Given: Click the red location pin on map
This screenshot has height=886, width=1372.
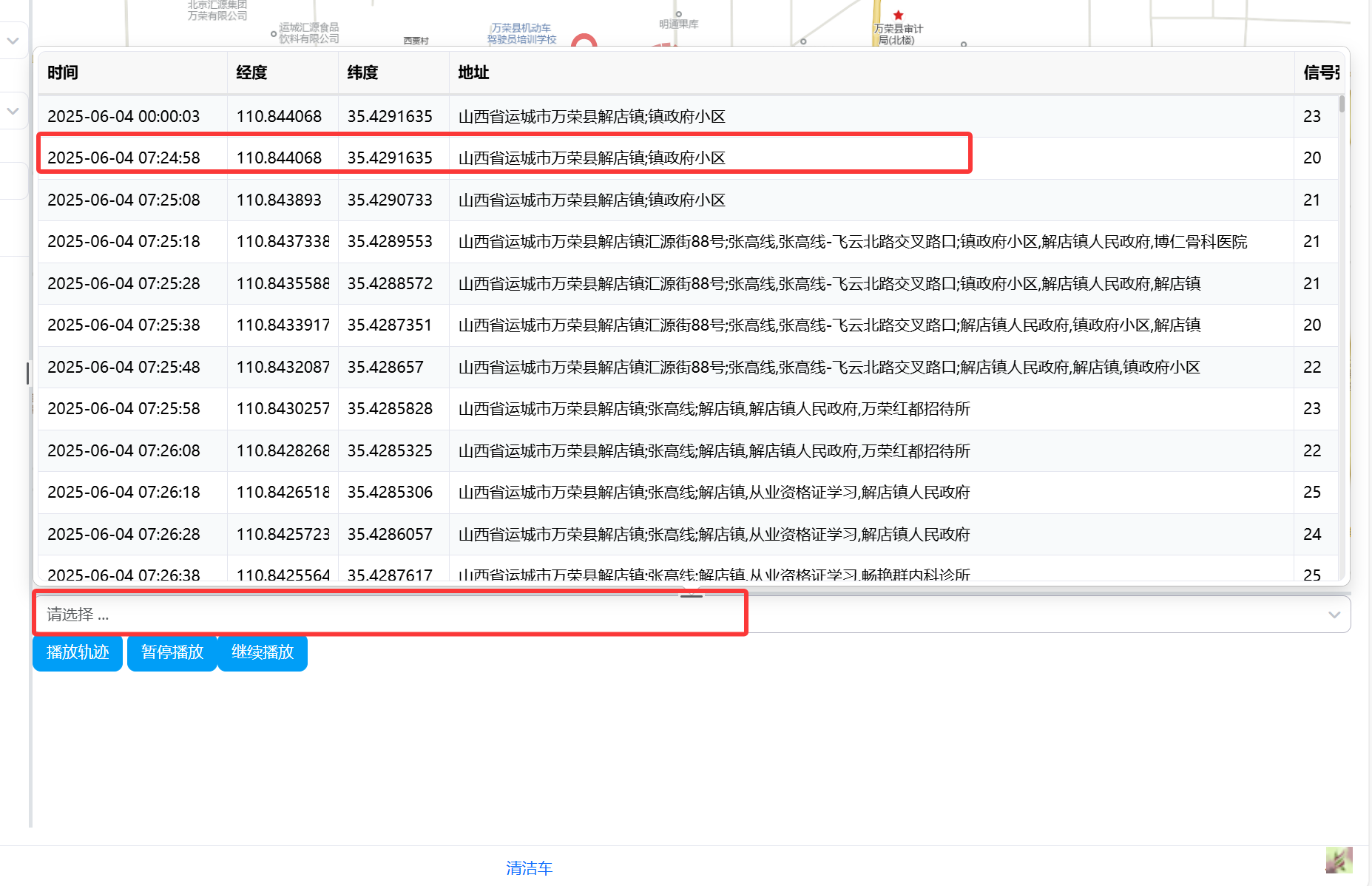Looking at the screenshot, I should (584, 41).
